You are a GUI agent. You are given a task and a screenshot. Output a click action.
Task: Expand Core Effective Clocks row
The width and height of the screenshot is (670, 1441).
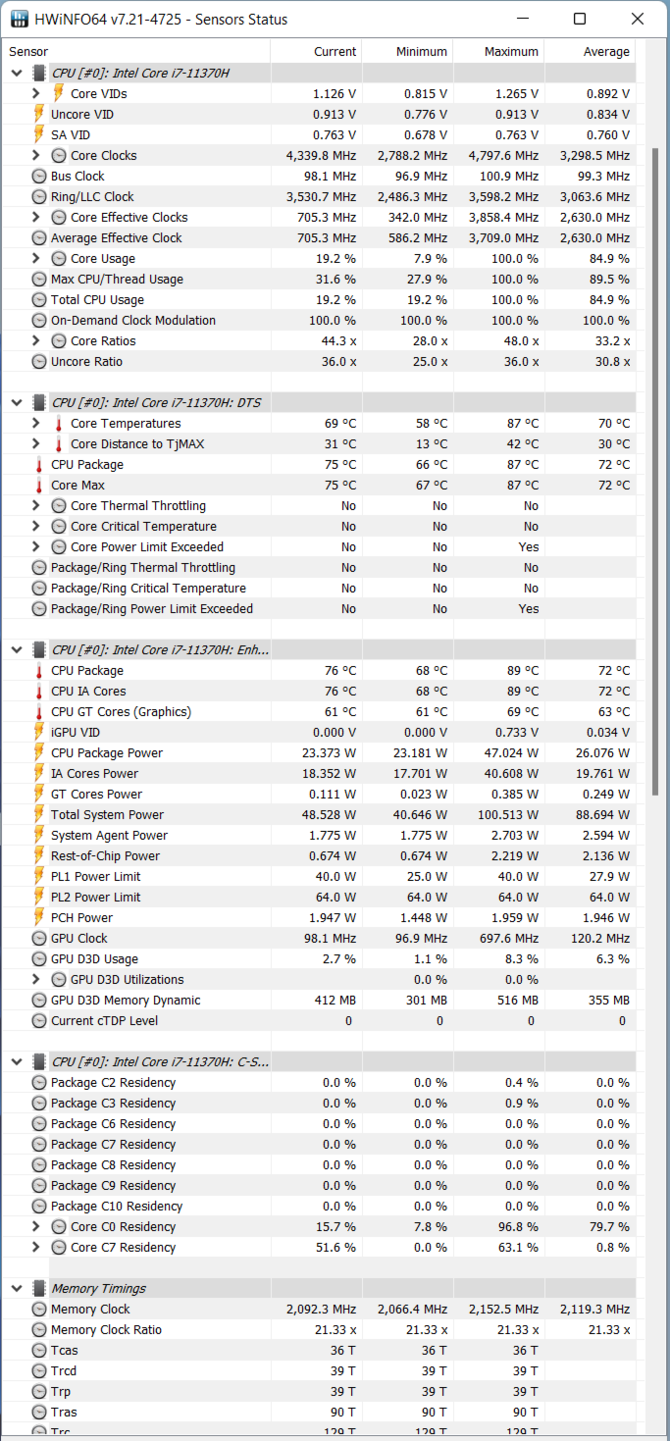[x=36, y=217]
